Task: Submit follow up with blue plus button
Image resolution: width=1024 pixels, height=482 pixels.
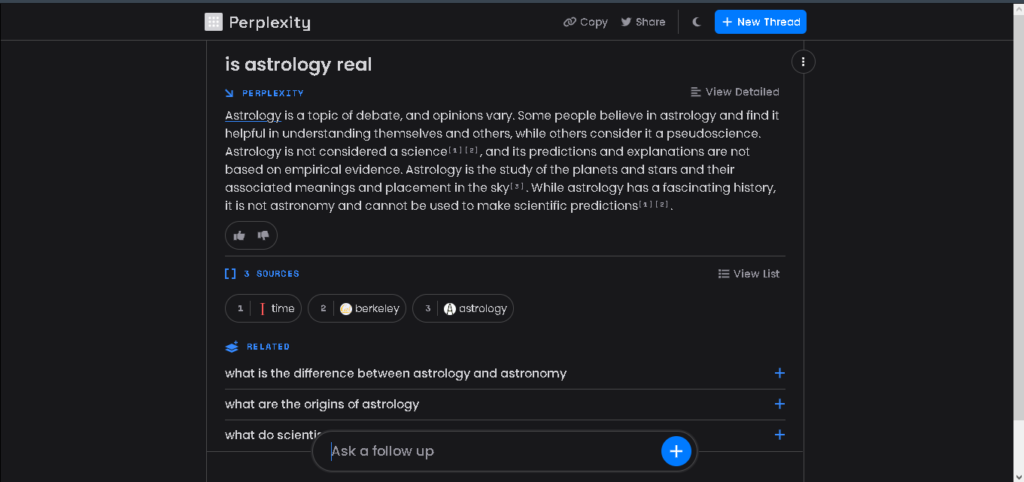Action: pyautogui.click(x=676, y=451)
